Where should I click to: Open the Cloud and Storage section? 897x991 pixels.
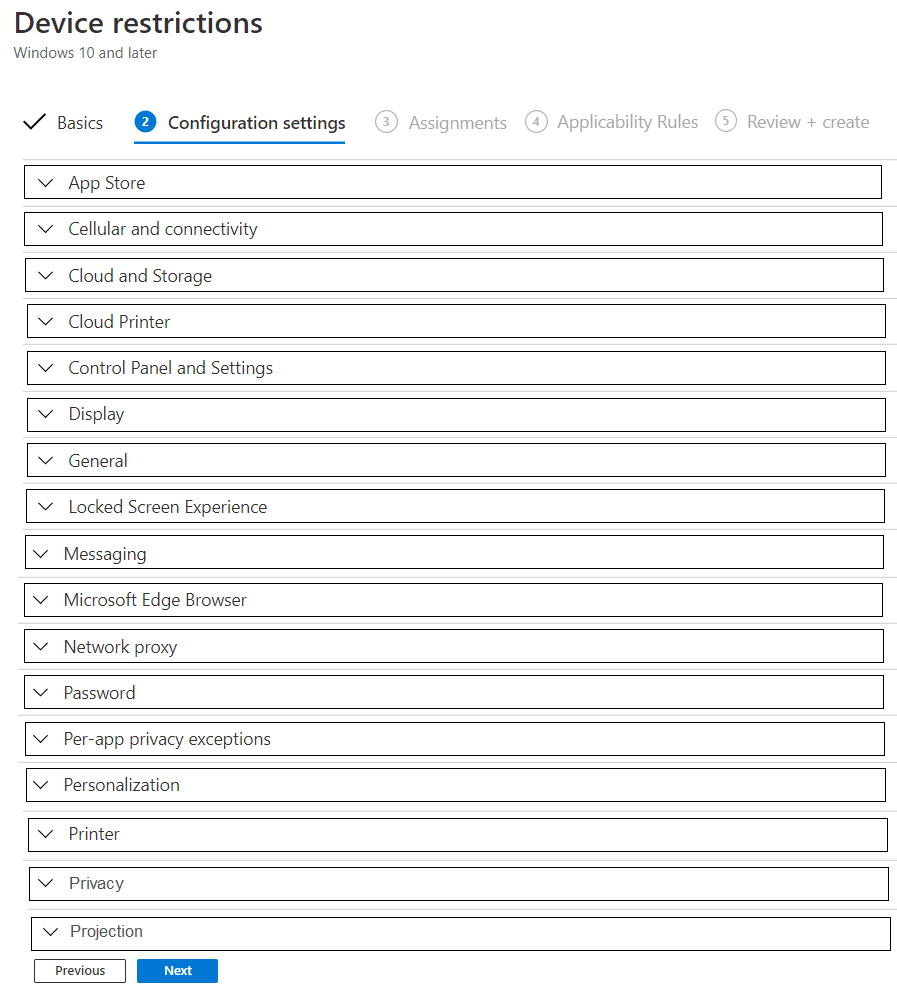coord(139,276)
